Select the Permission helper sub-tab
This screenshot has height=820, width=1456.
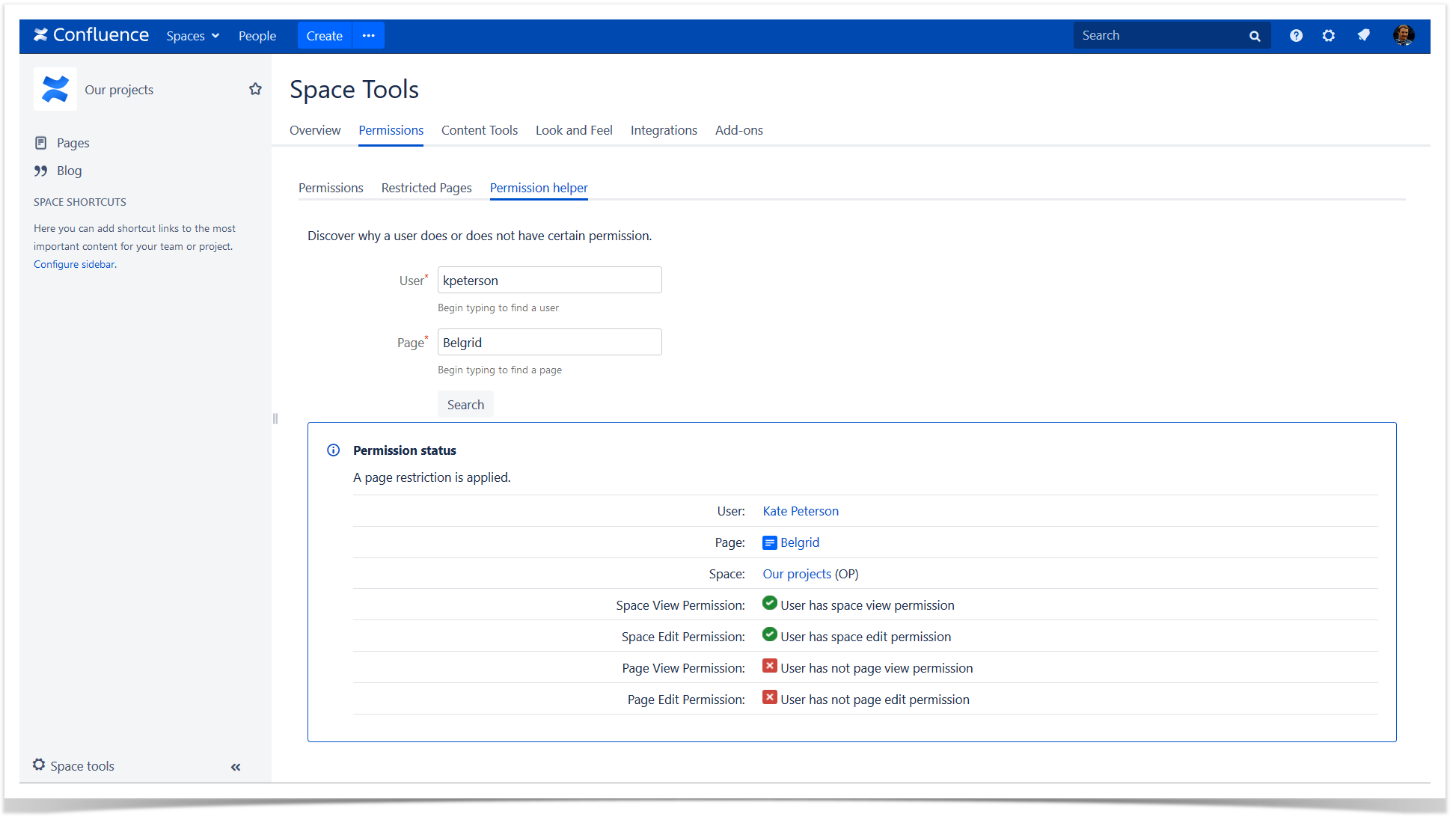(x=539, y=188)
